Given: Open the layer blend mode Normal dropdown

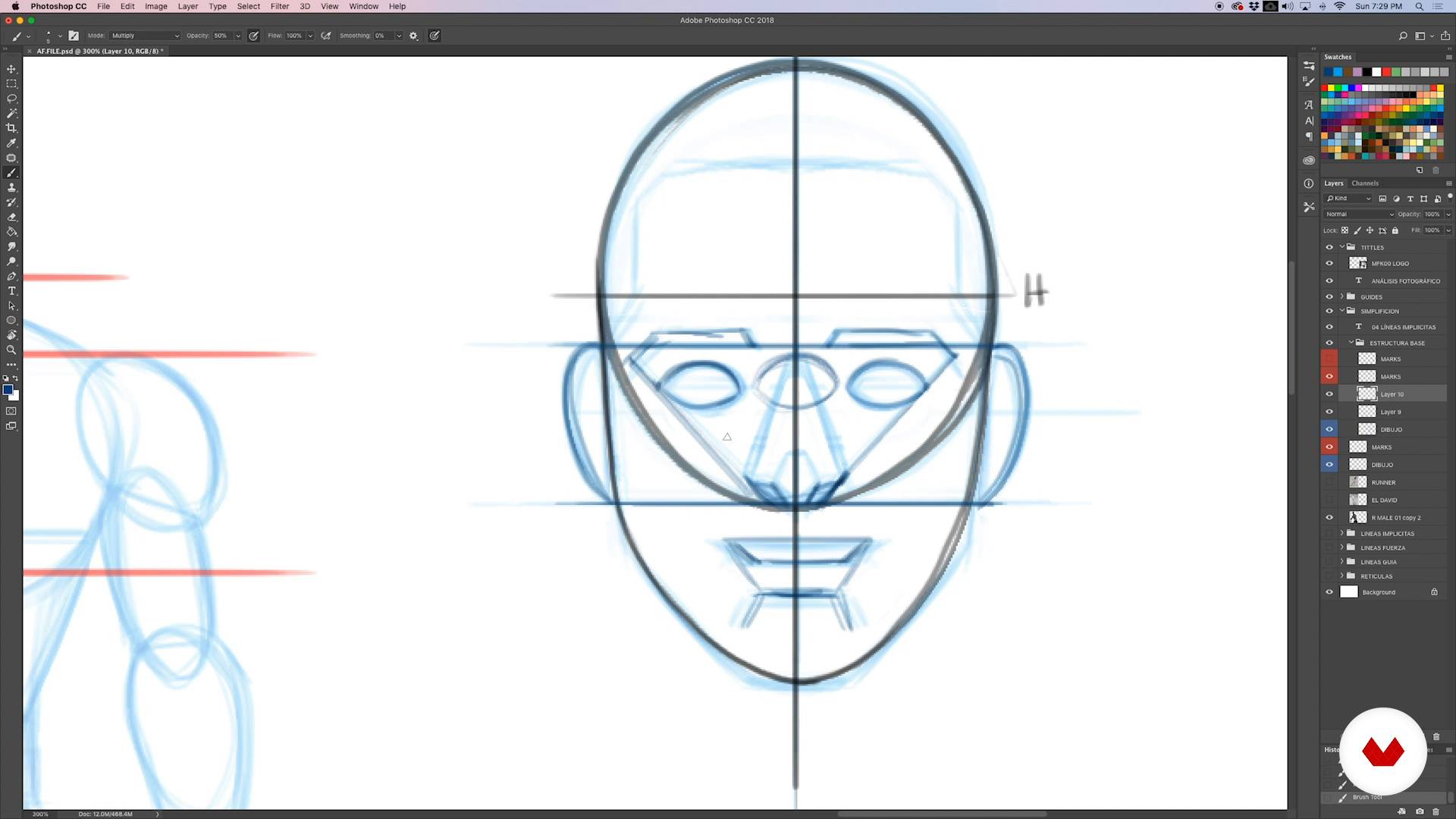Looking at the screenshot, I should pyautogui.click(x=1359, y=215).
